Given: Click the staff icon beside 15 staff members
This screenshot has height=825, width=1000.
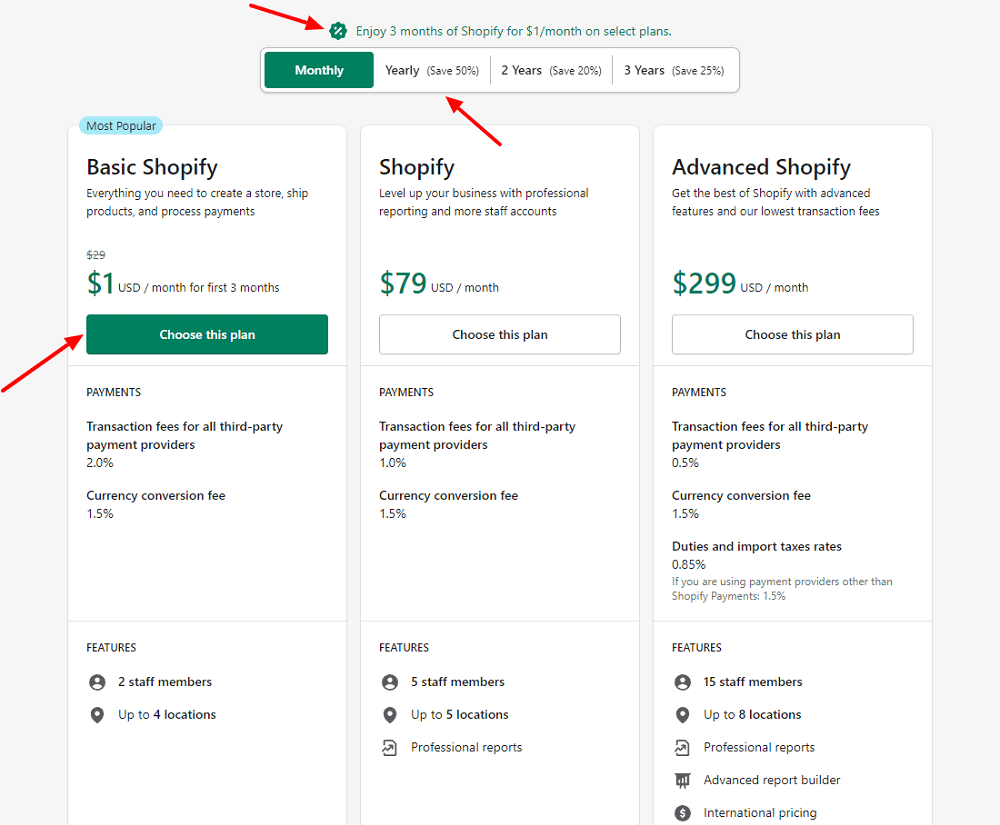Looking at the screenshot, I should coord(682,682).
